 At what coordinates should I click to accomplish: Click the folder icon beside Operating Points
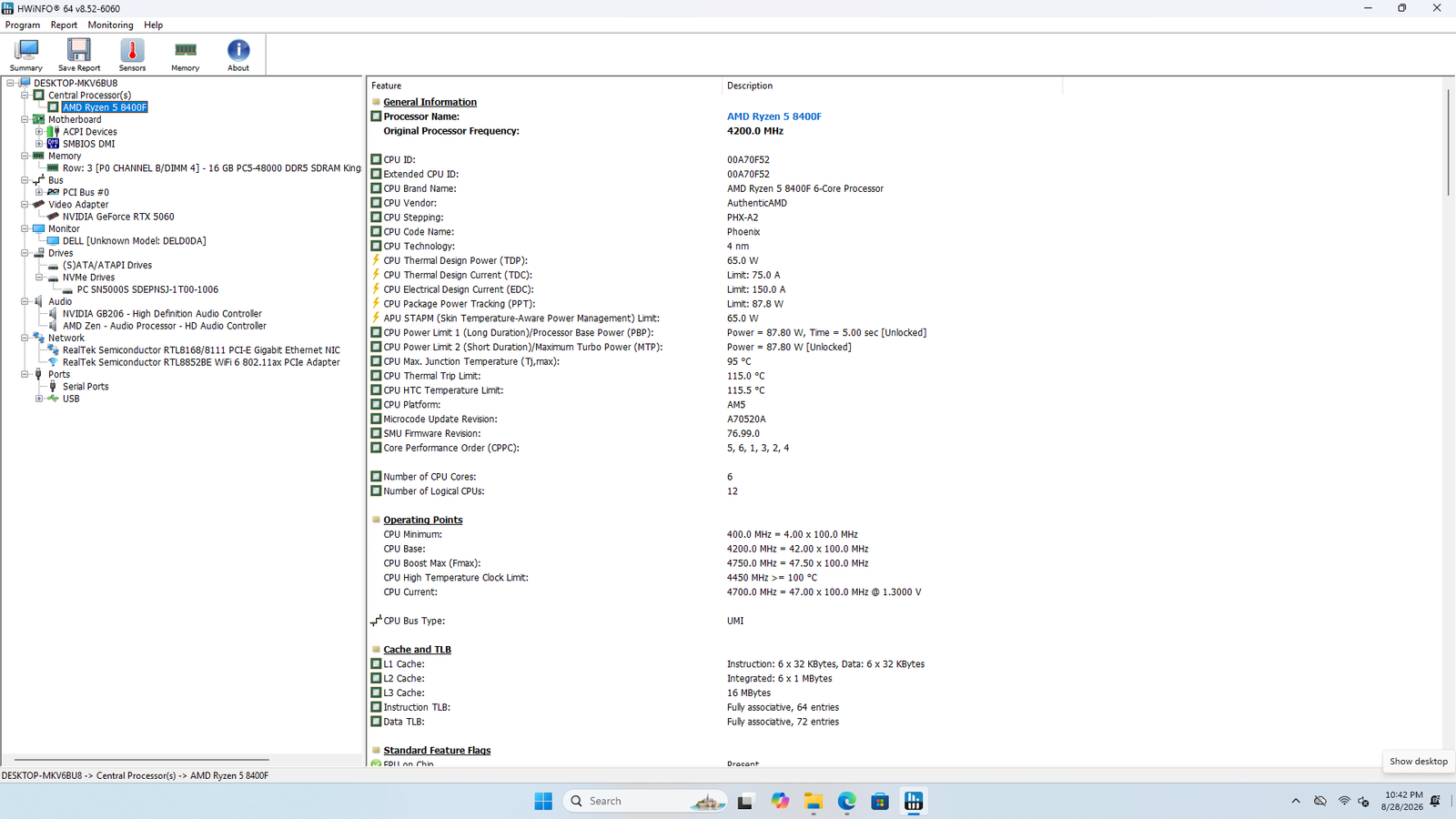coord(376,520)
